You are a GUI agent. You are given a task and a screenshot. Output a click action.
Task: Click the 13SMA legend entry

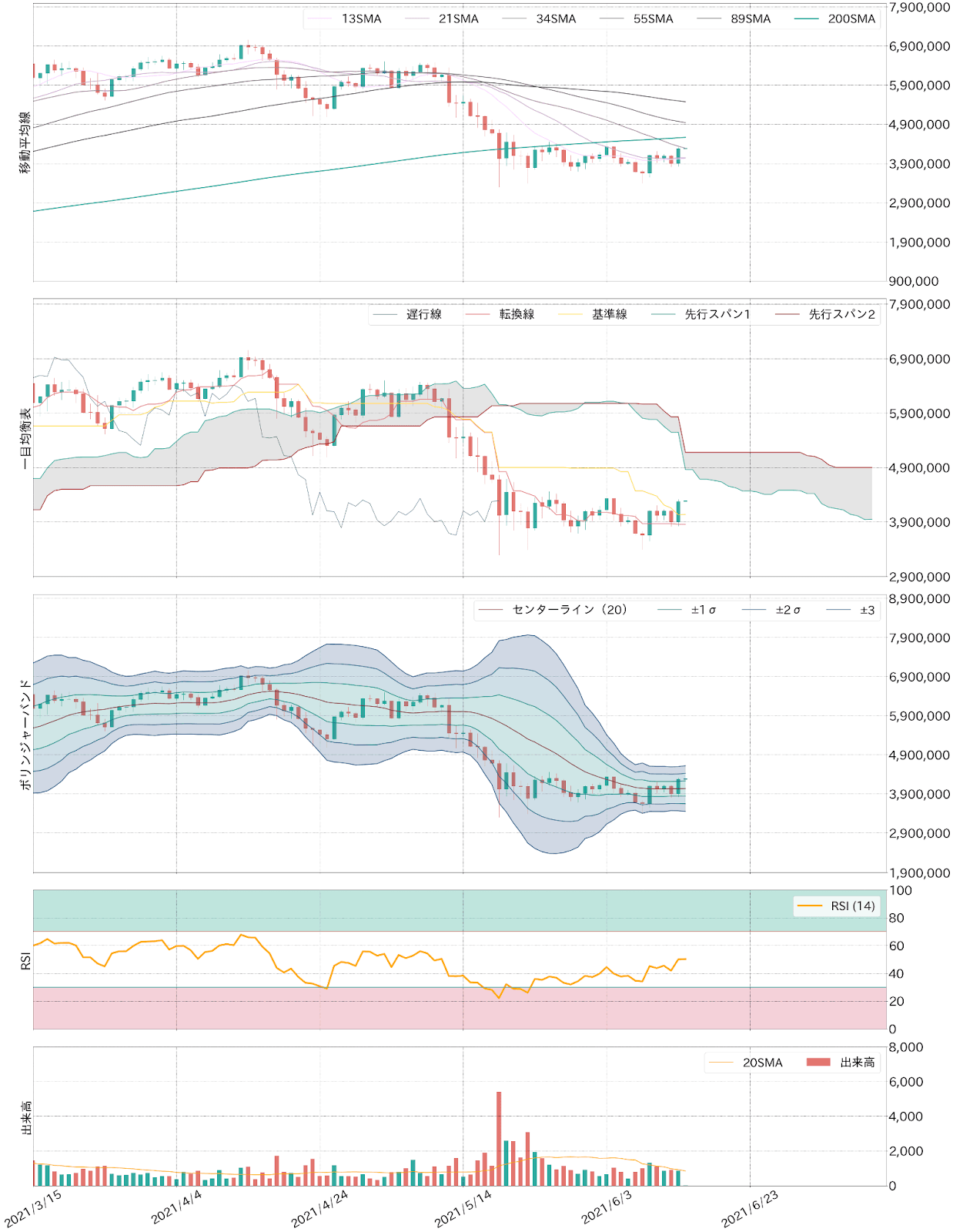click(361, 18)
